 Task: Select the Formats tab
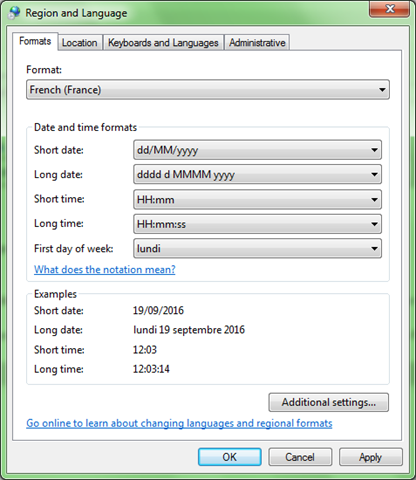click(x=35, y=41)
